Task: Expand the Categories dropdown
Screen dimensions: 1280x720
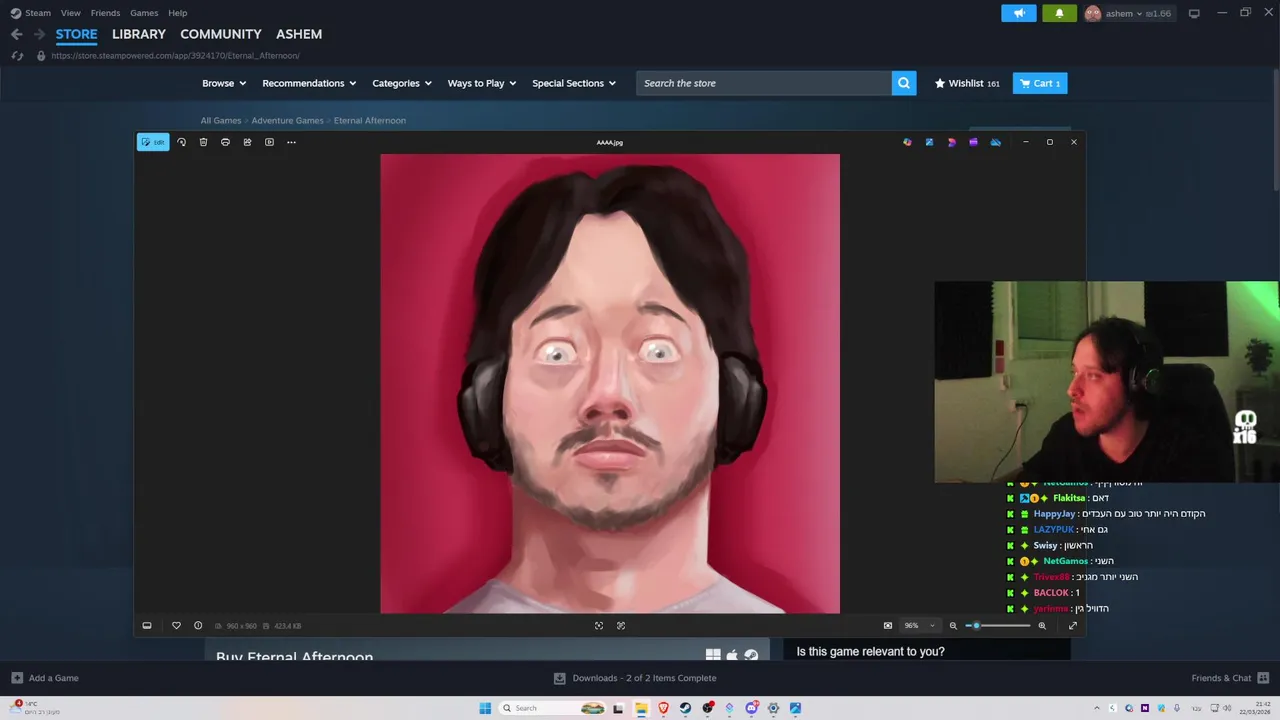Action: 402,83
